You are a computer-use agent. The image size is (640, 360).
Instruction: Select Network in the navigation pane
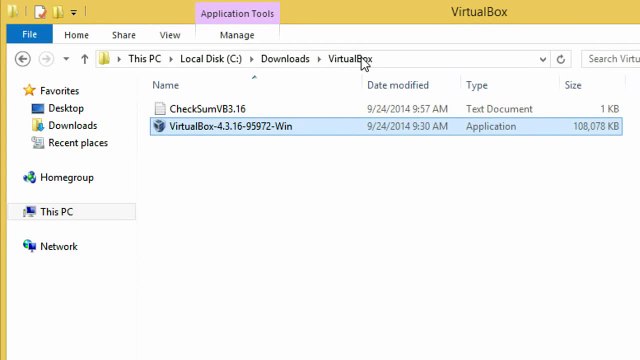click(59, 247)
